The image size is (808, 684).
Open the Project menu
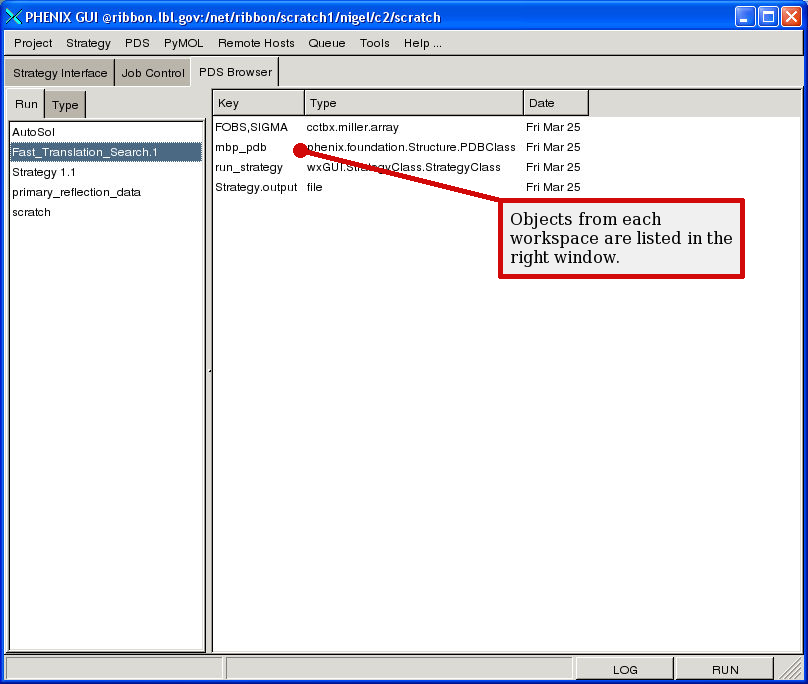click(x=33, y=43)
